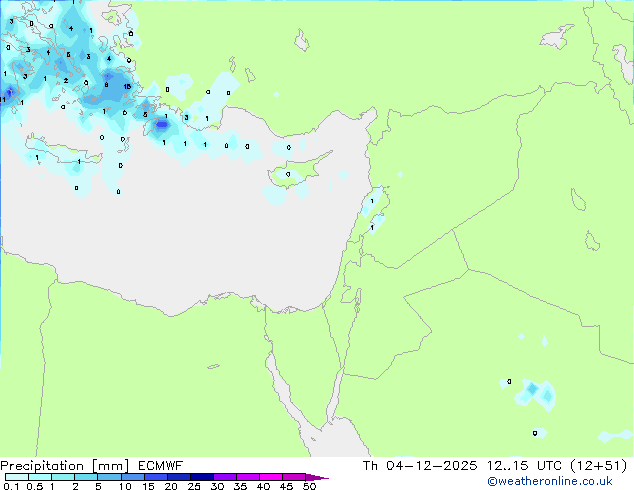This screenshot has height=490, width=634.
Task: Select the 0.5–1 mm legend color box
Action: click(40, 477)
